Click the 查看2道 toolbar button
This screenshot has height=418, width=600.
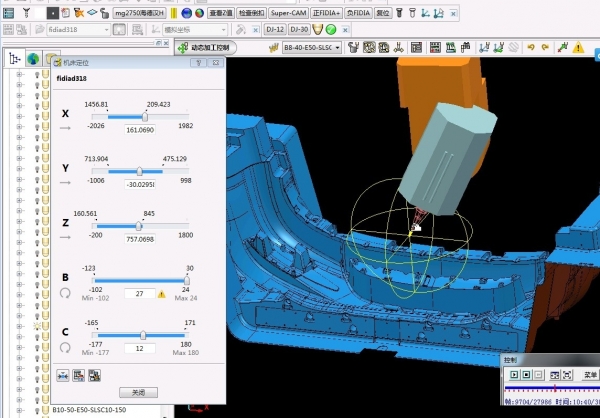click(222, 13)
